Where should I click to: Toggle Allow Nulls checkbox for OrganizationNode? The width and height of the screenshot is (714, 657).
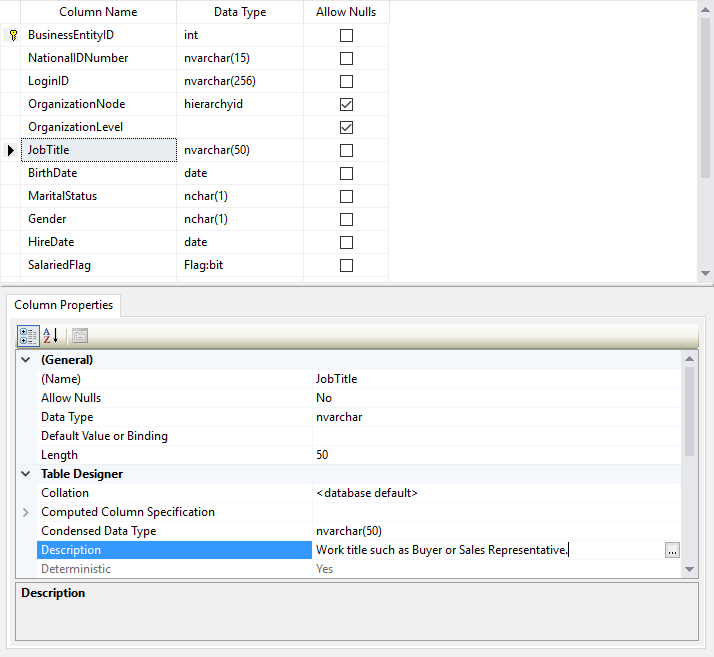point(346,104)
